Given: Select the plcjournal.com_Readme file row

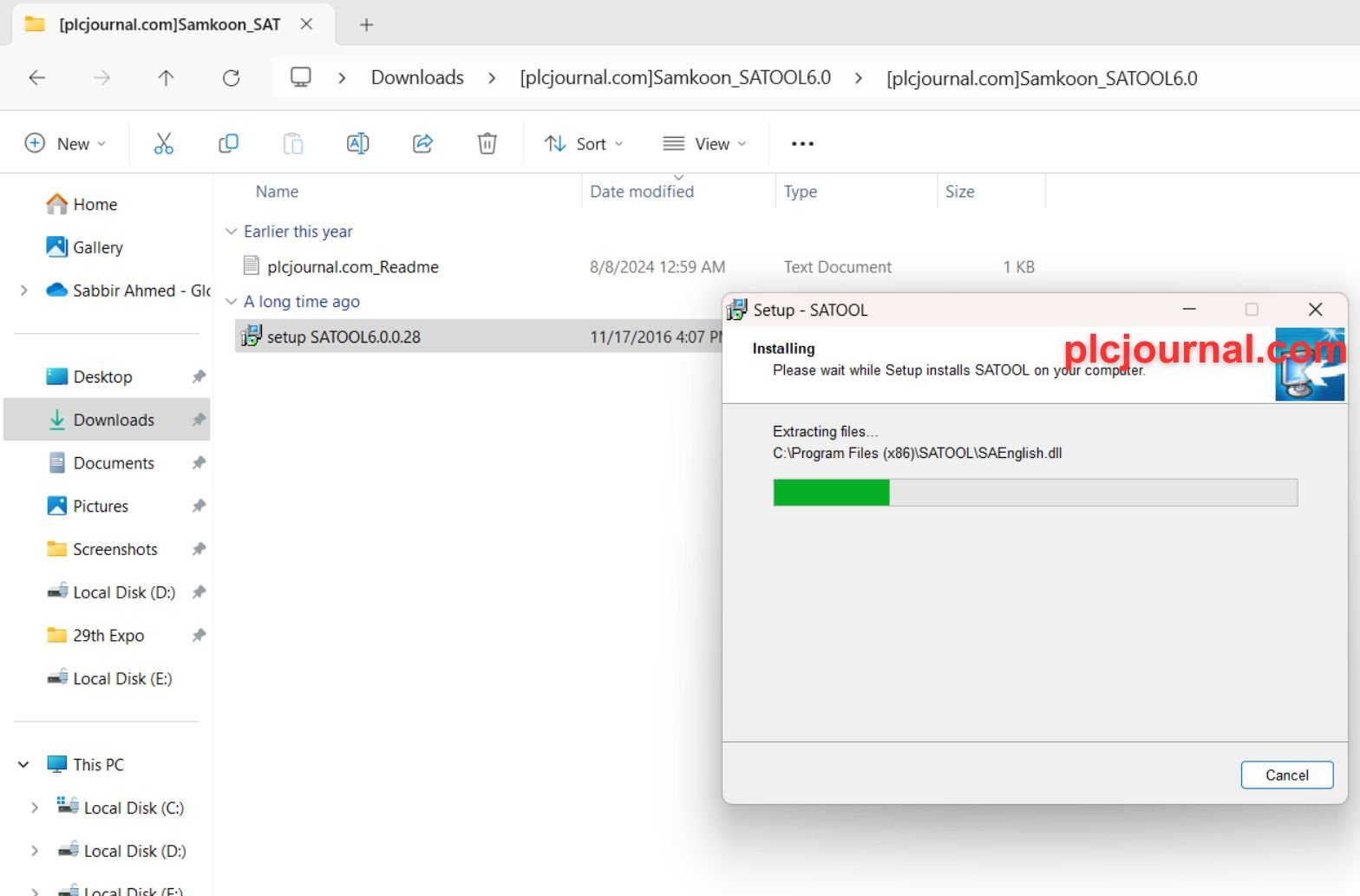Looking at the screenshot, I should (639, 266).
